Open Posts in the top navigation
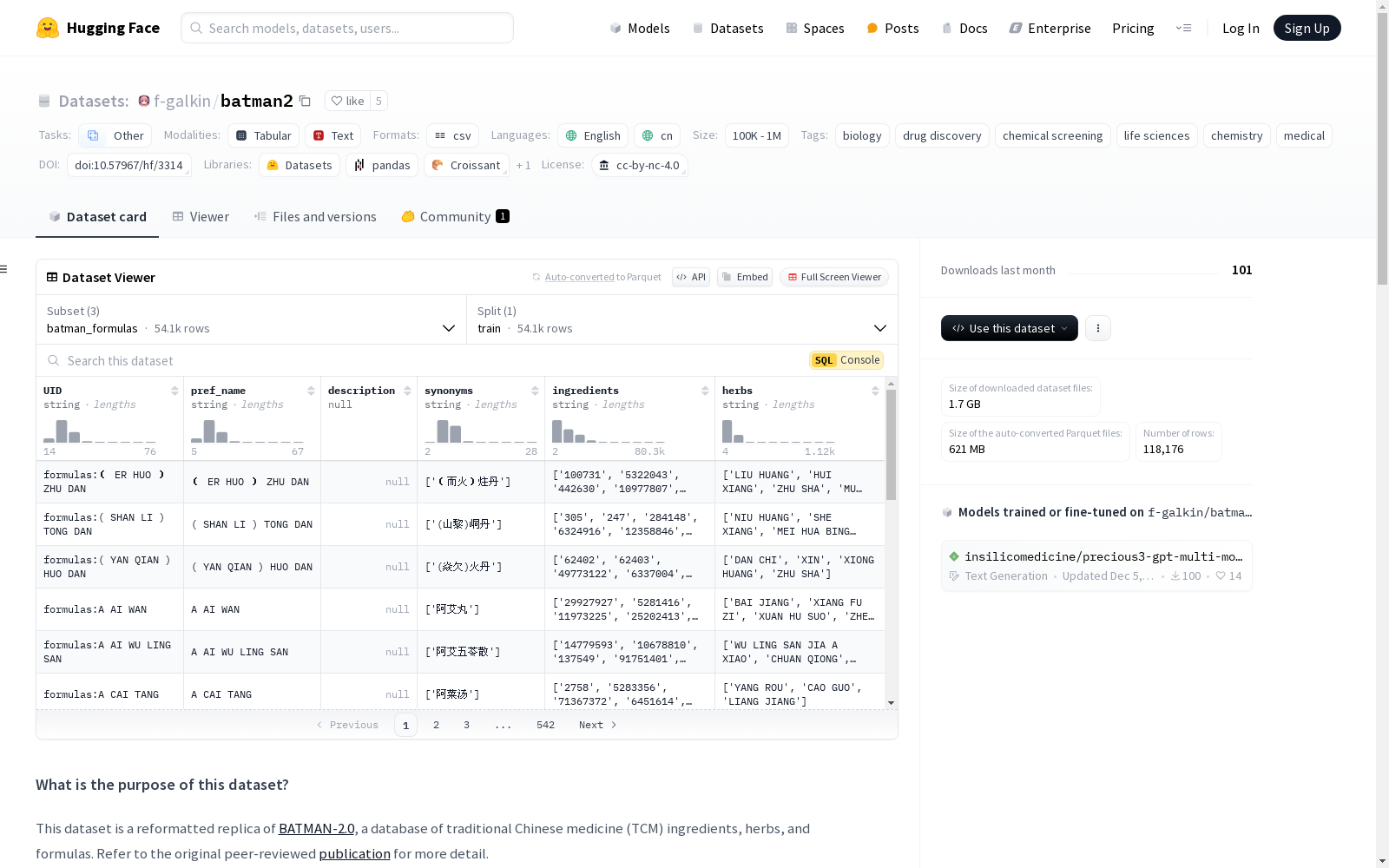 [x=893, y=28]
